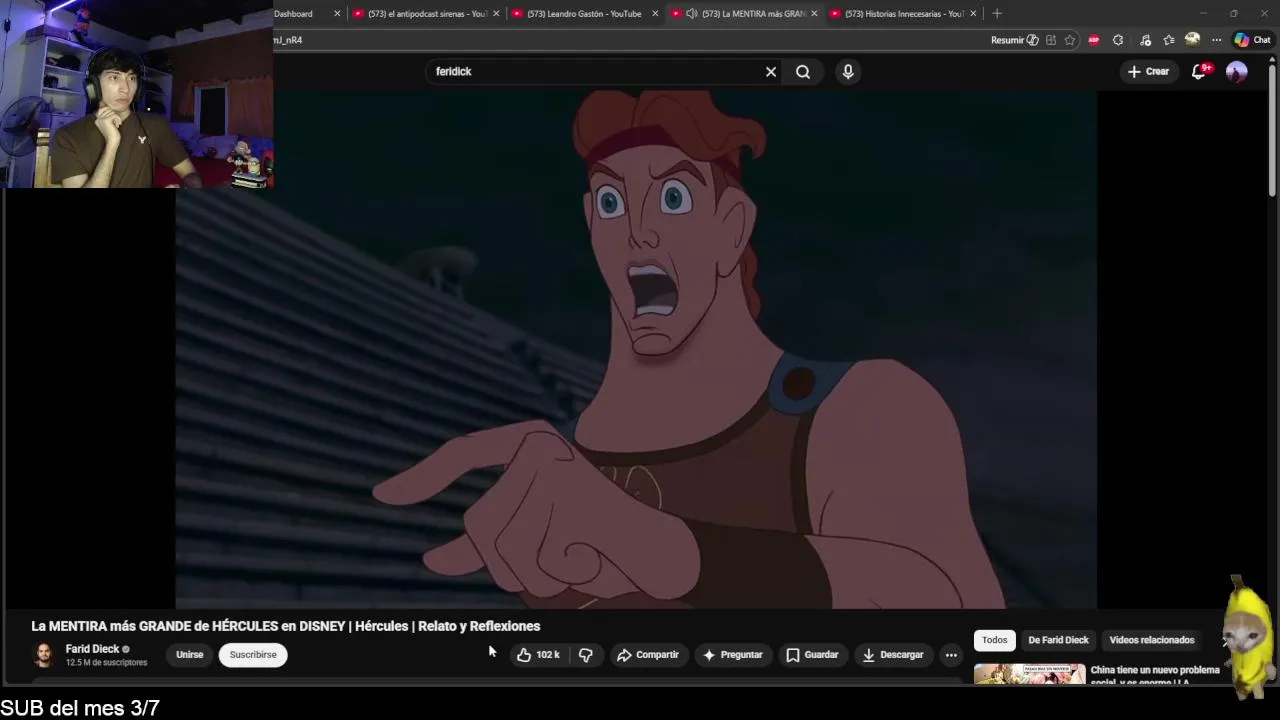Click the '102 k' likes count

548,655
